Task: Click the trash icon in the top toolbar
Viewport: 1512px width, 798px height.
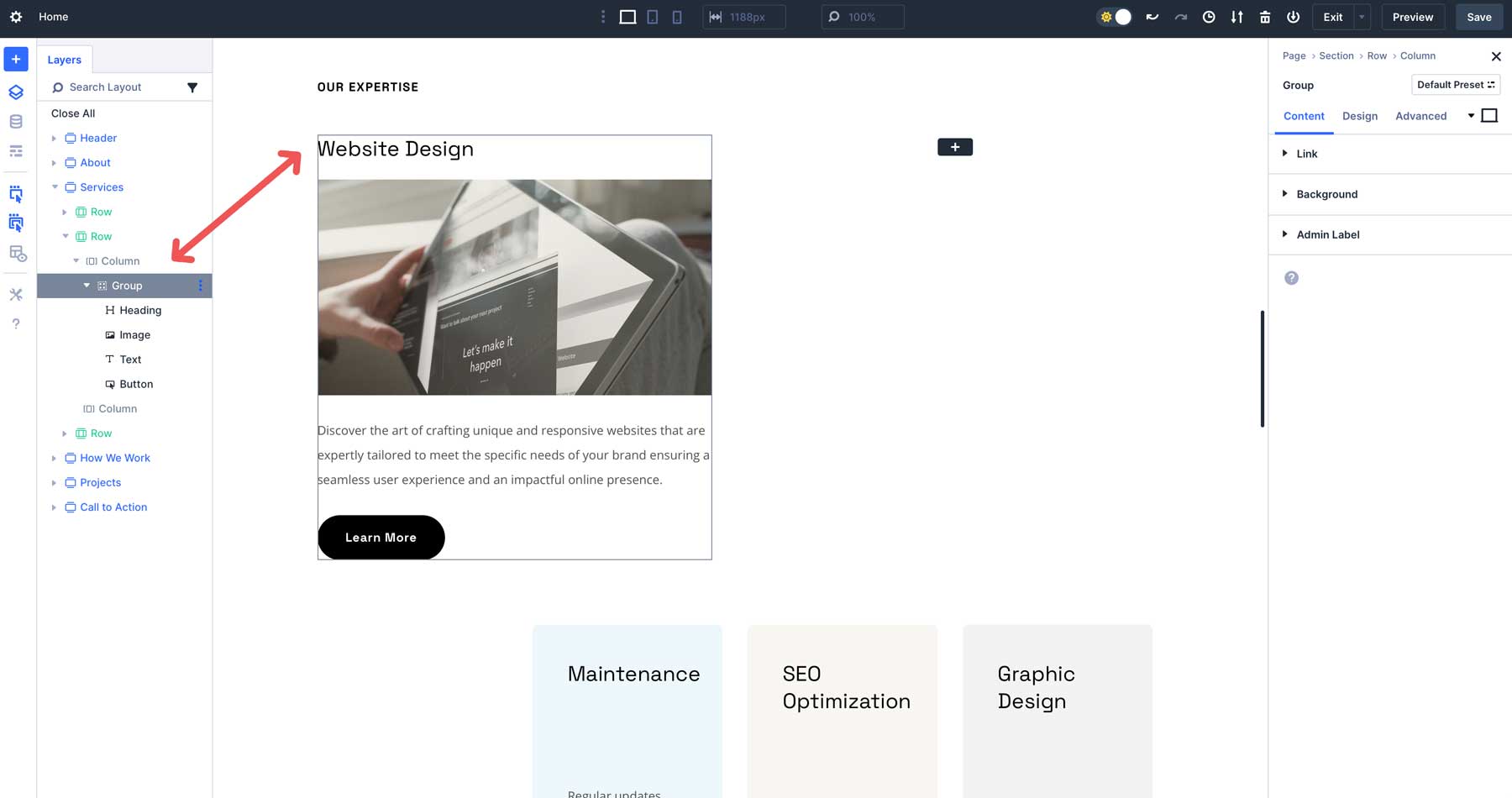Action: pyautogui.click(x=1264, y=16)
